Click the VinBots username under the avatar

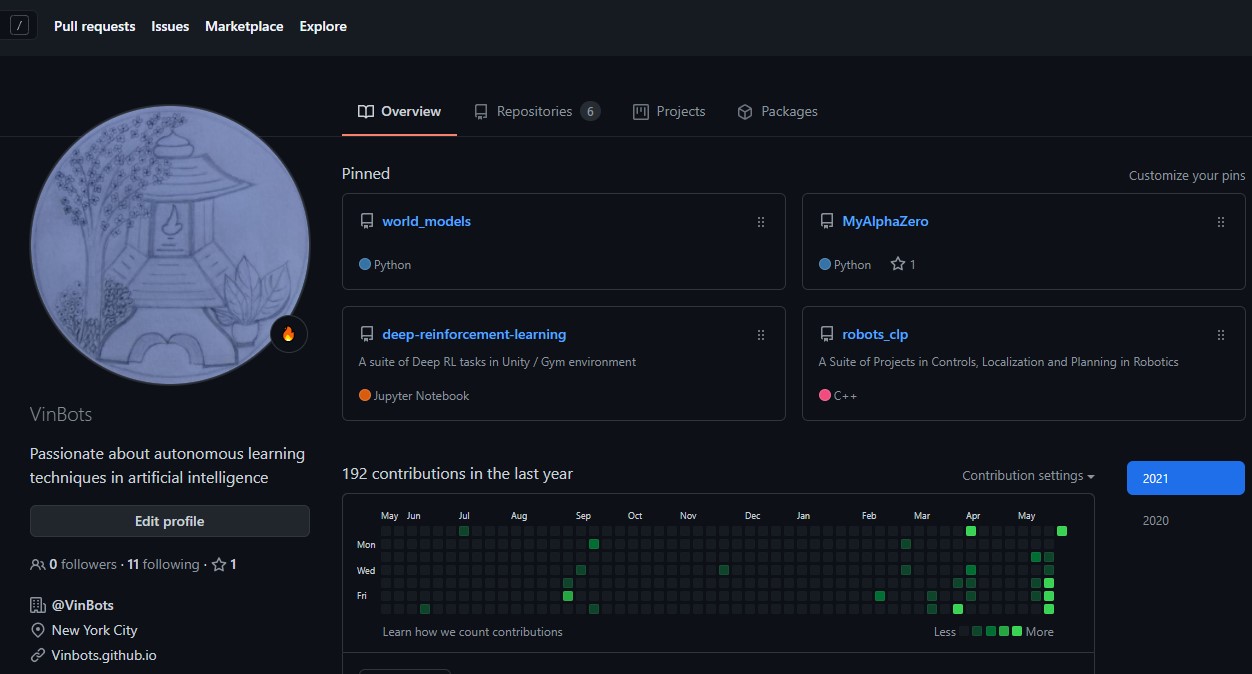pyautogui.click(x=61, y=414)
